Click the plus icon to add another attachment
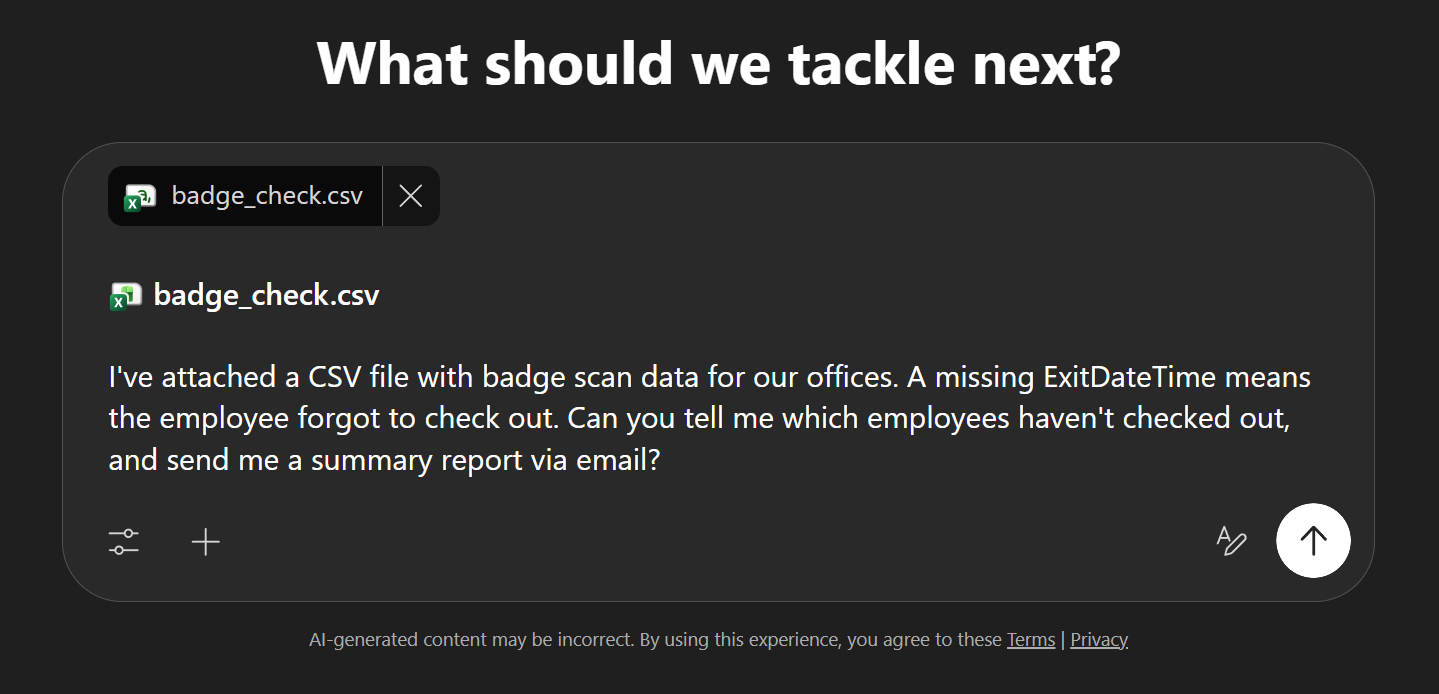Viewport: 1439px width, 694px height. (206, 541)
